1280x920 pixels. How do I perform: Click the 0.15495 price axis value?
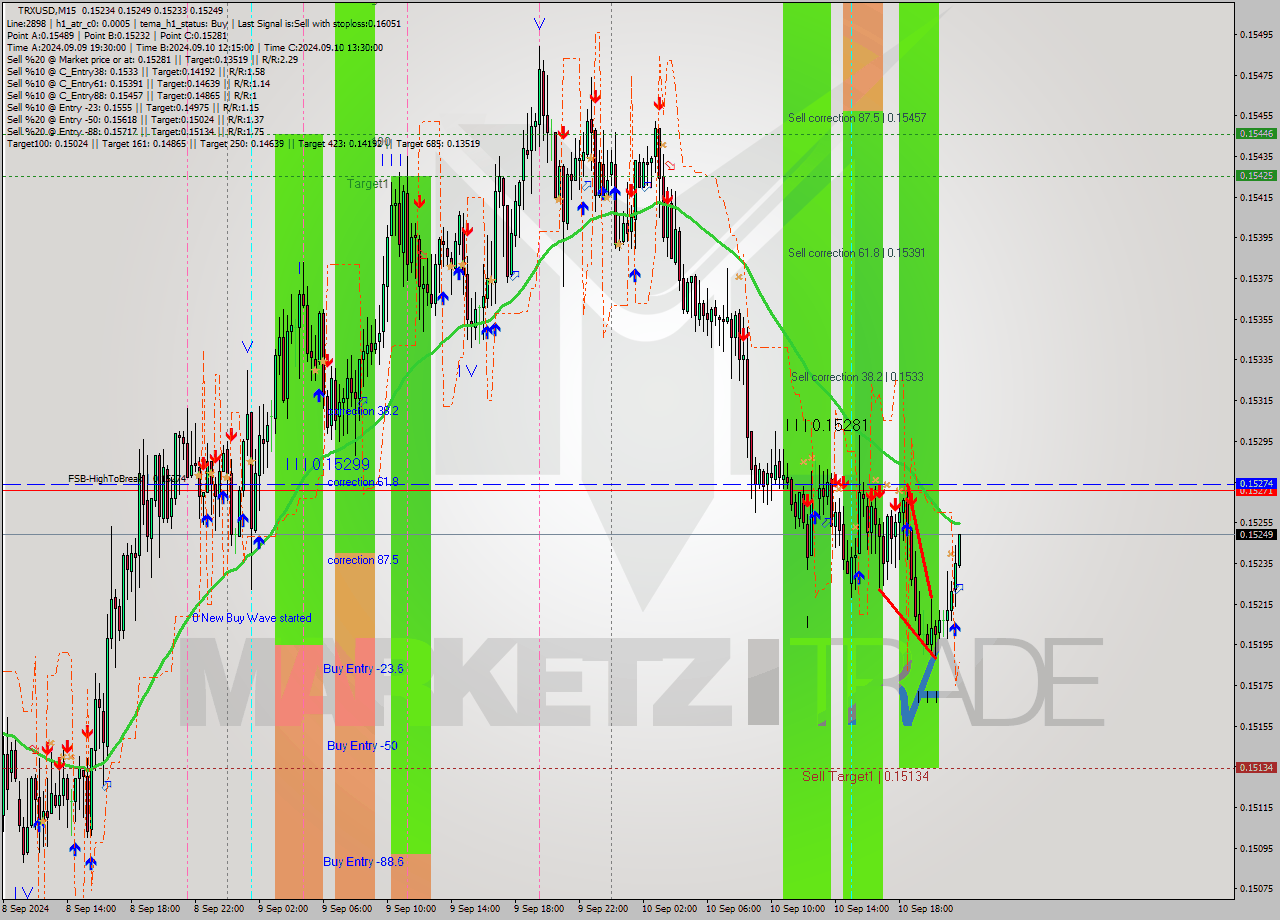1256,34
